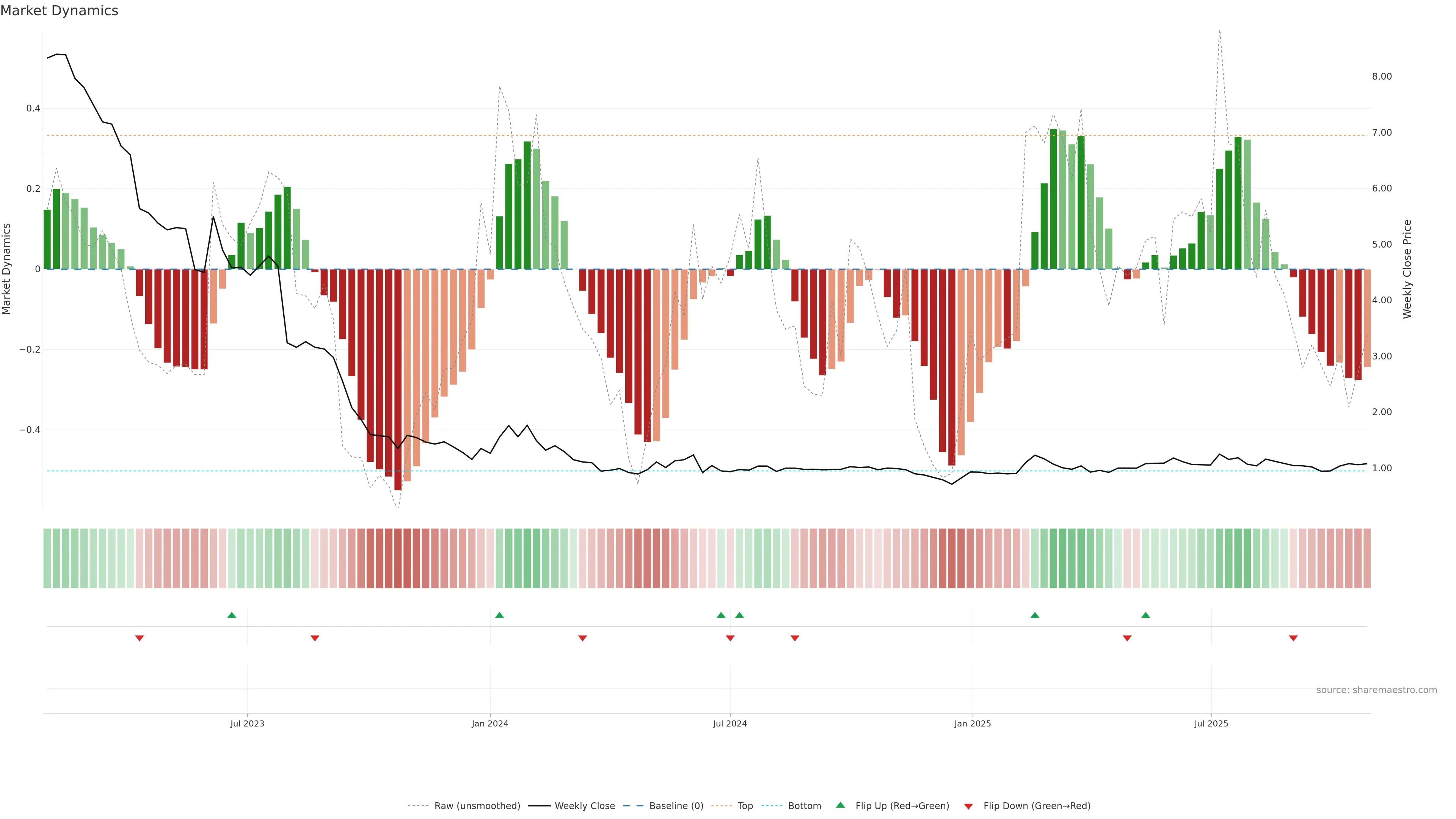Click the red Flip Down marker at Jul 2024
Screen dimensions: 1456x819
tap(730, 638)
